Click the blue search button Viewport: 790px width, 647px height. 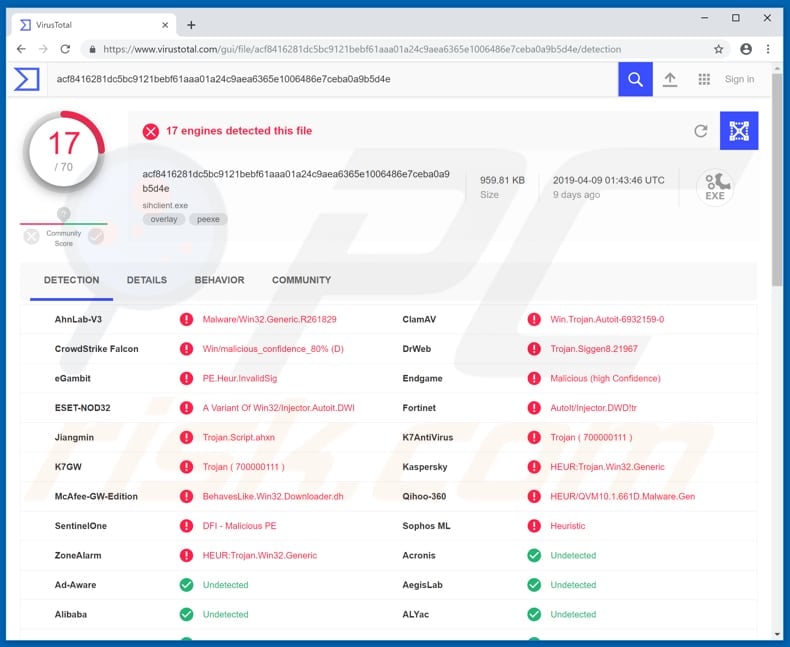click(x=635, y=79)
